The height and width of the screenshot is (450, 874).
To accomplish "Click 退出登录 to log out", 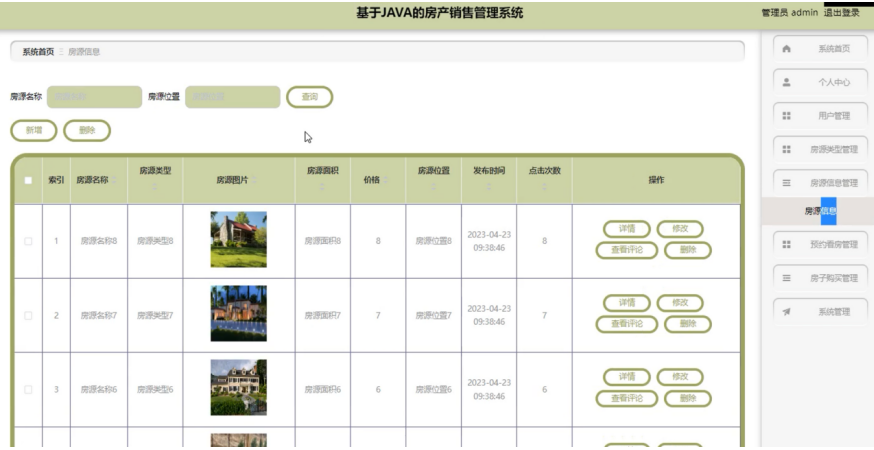I will click(x=842, y=13).
